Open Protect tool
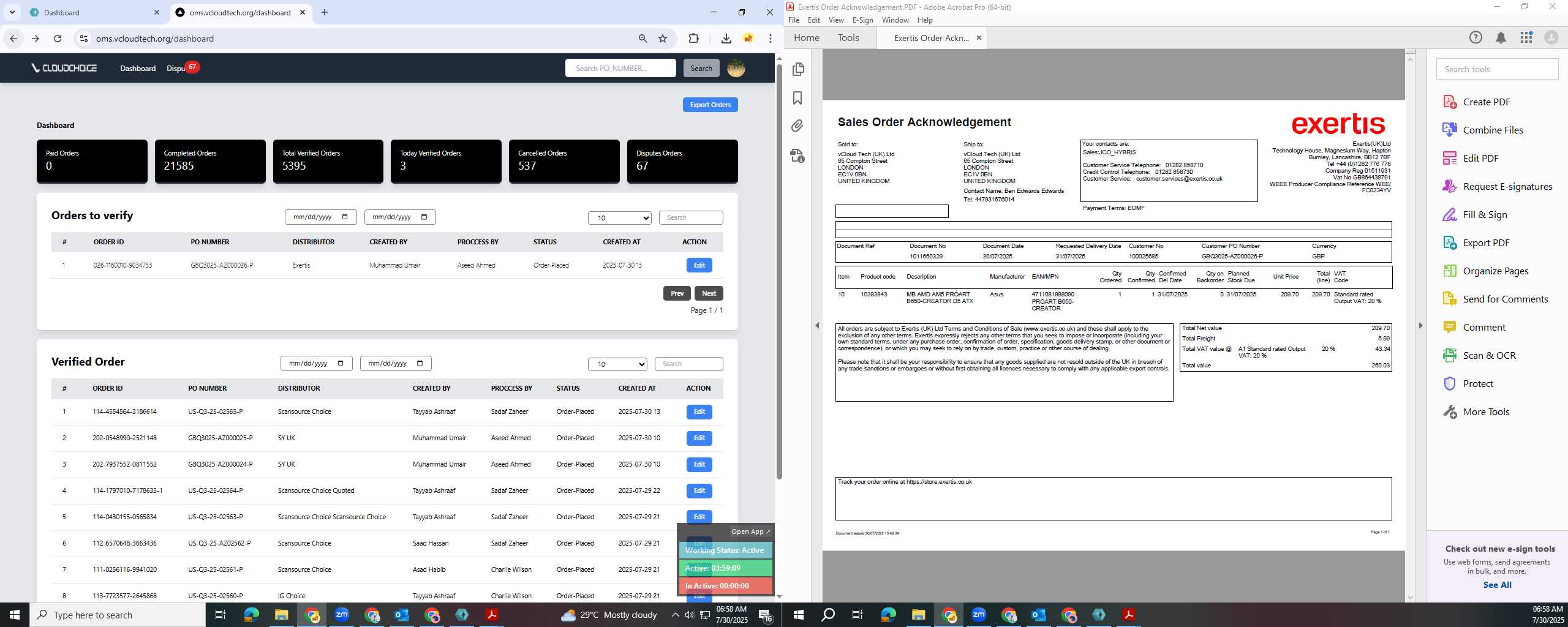 1468,383
